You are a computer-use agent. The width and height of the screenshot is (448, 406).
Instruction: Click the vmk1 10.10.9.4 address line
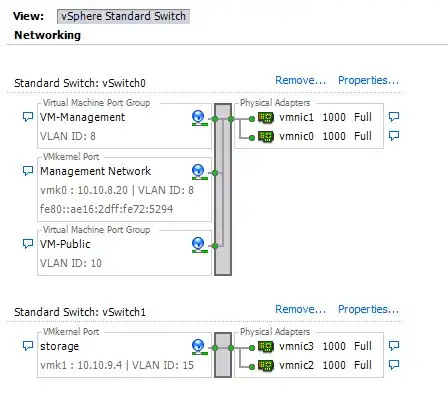click(x=117, y=365)
